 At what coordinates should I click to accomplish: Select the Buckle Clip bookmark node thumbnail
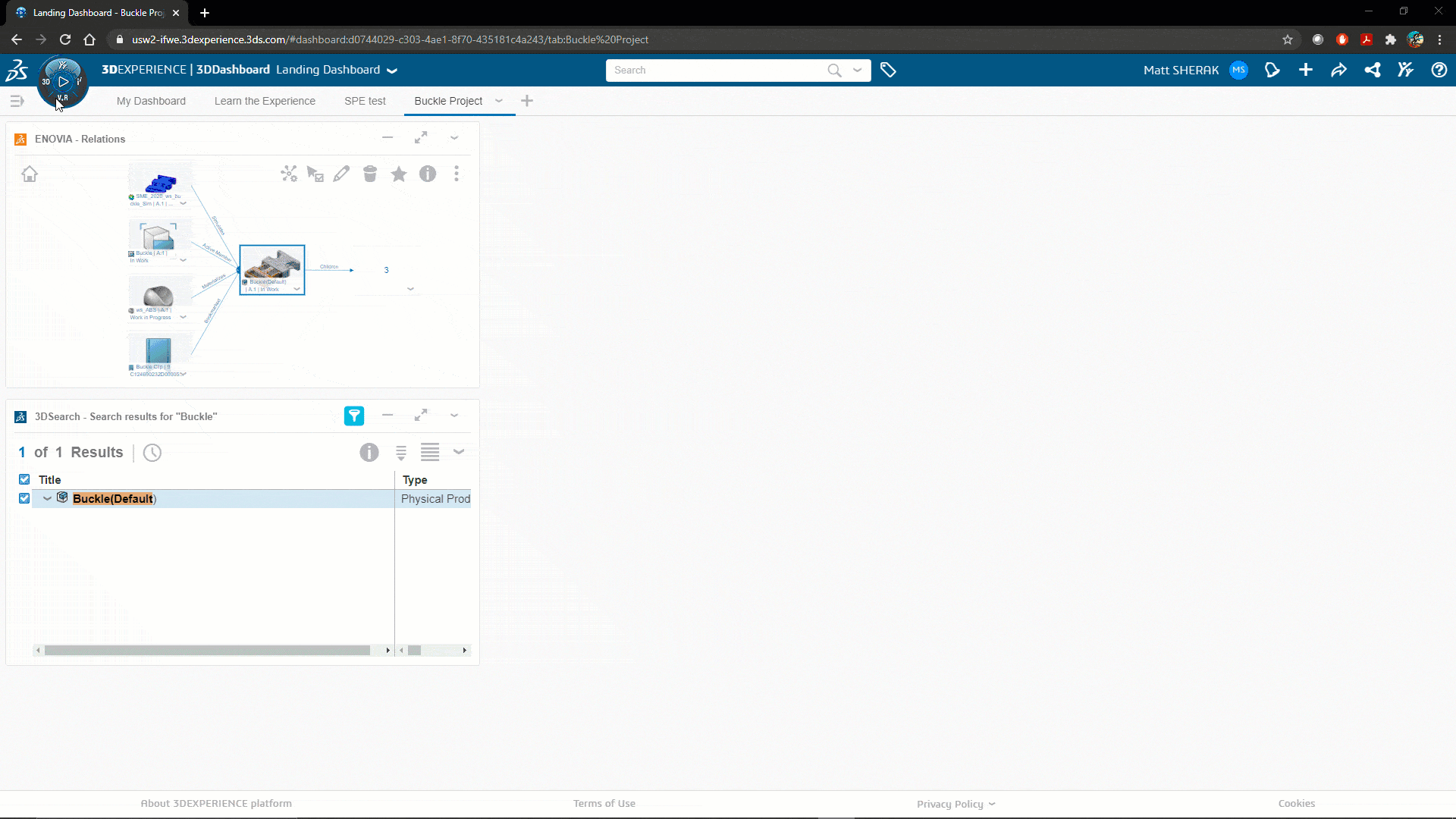[x=158, y=351]
